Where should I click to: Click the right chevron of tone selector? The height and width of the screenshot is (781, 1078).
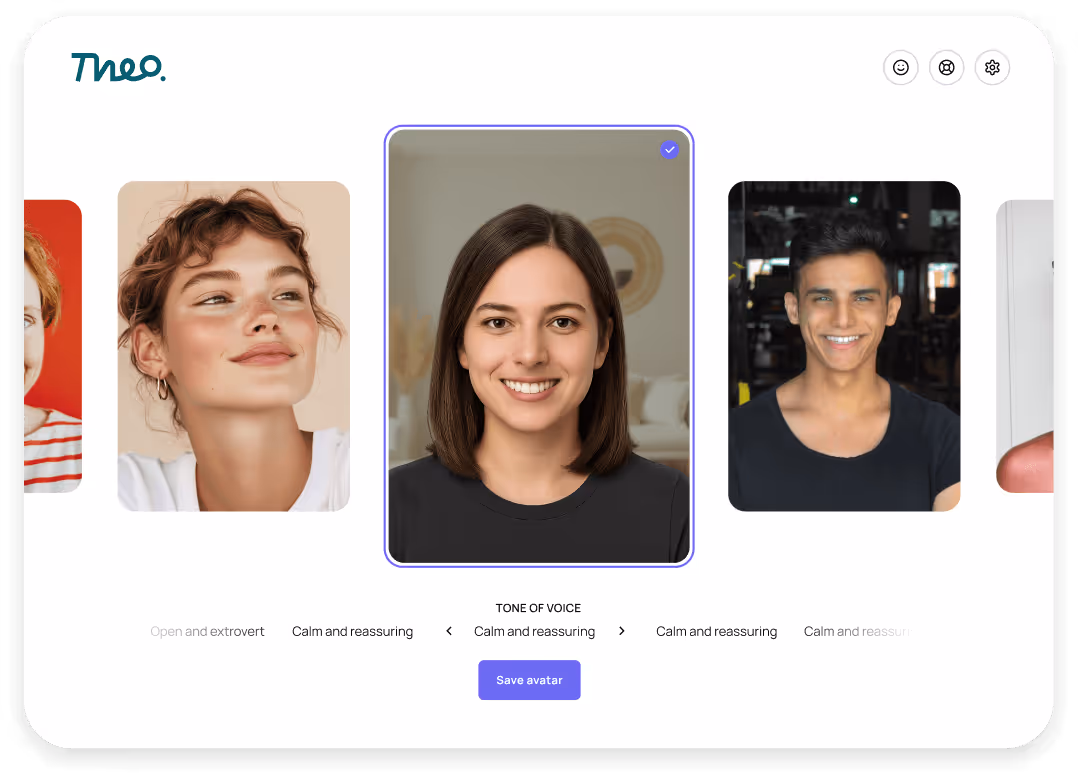click(622, 631)
